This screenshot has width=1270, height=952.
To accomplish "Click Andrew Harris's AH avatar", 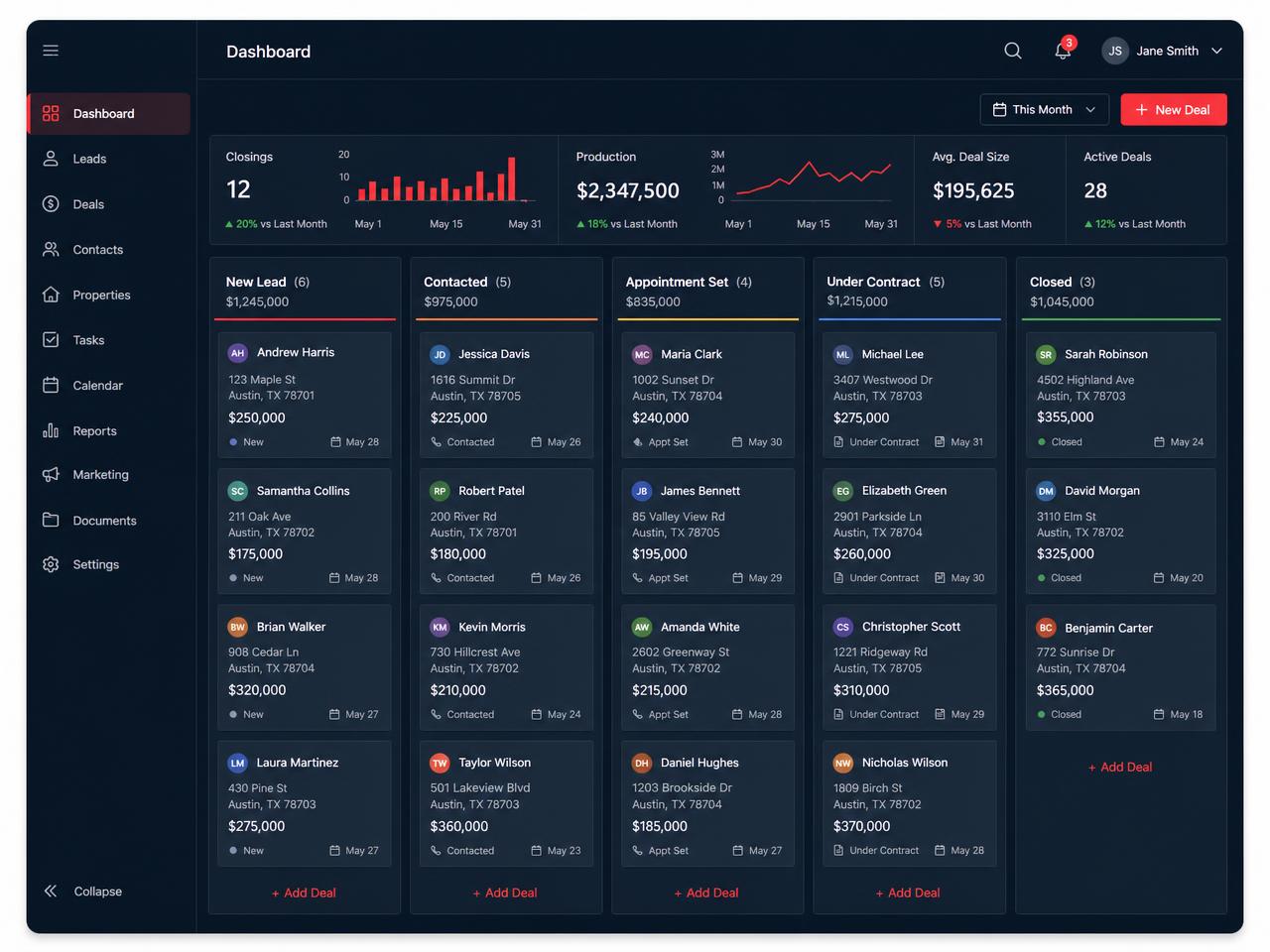I will click(237, 353).
